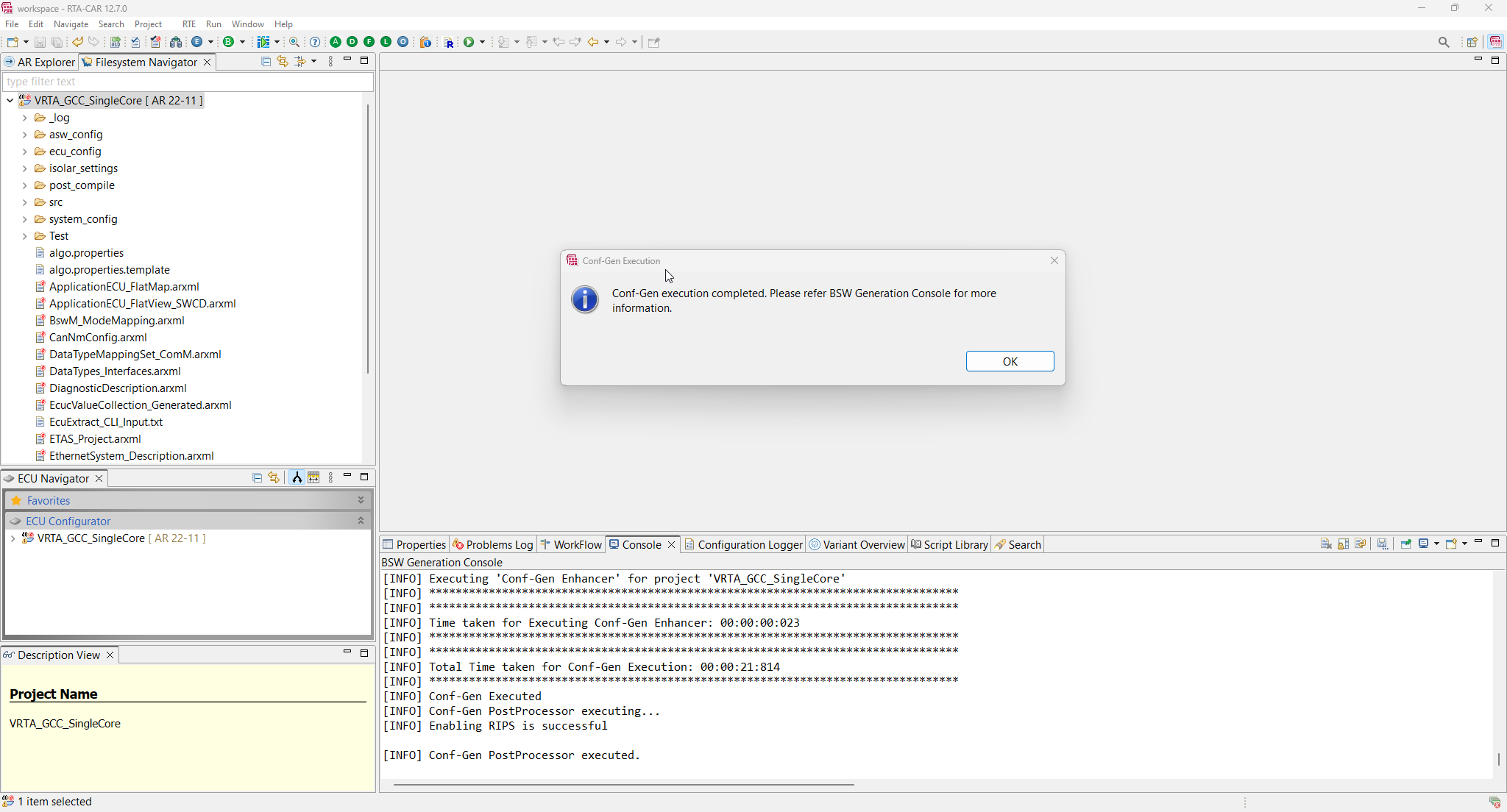Click the green B circle toolbar icon
Screen dimensions: 1507x812
click(229, 42)
